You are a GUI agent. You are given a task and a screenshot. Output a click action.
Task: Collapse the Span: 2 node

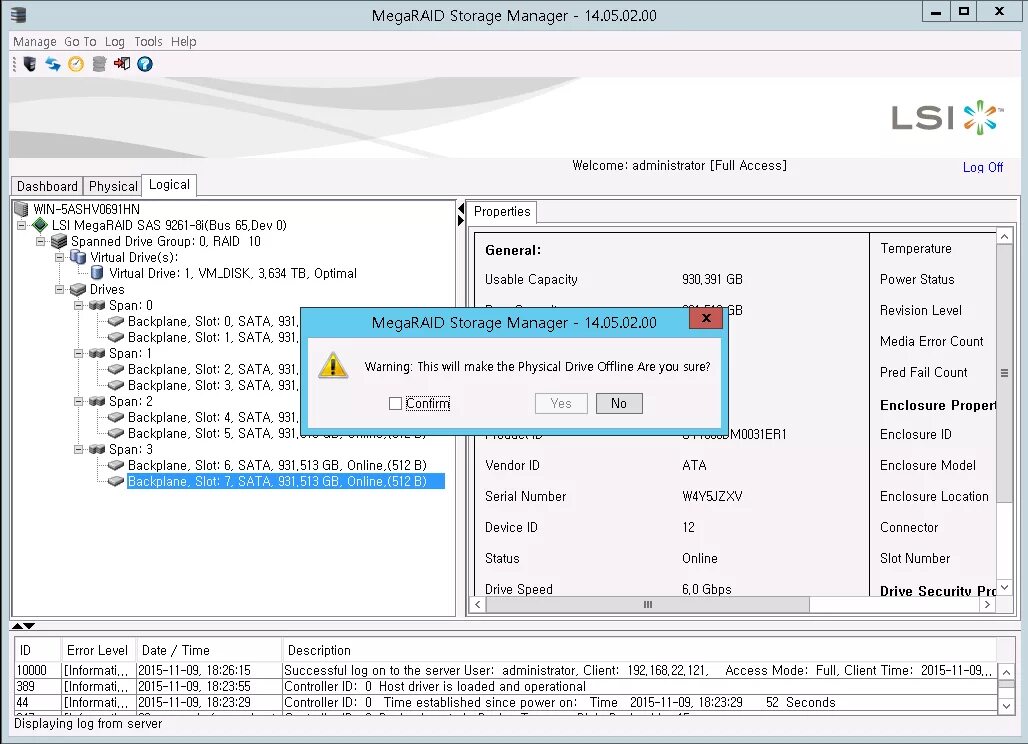pos(79,401)
